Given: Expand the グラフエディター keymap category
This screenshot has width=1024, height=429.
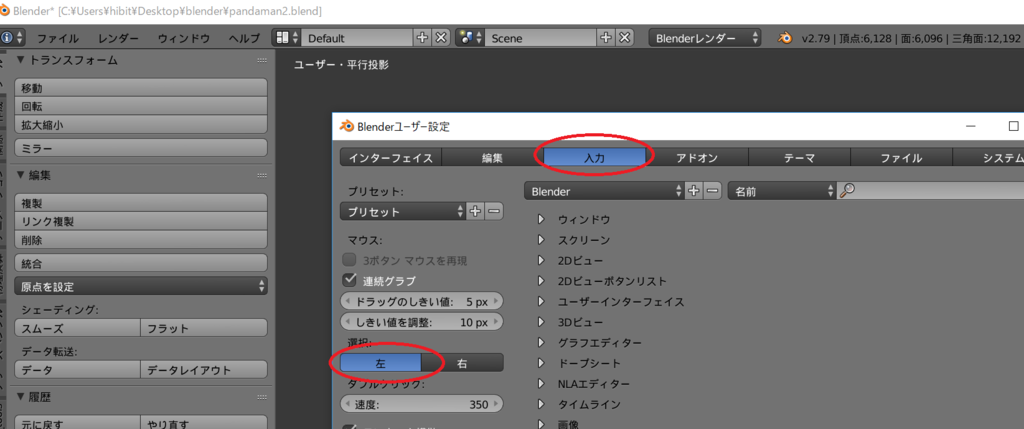Looking at the screenshot, I should [x=541, y=342].
